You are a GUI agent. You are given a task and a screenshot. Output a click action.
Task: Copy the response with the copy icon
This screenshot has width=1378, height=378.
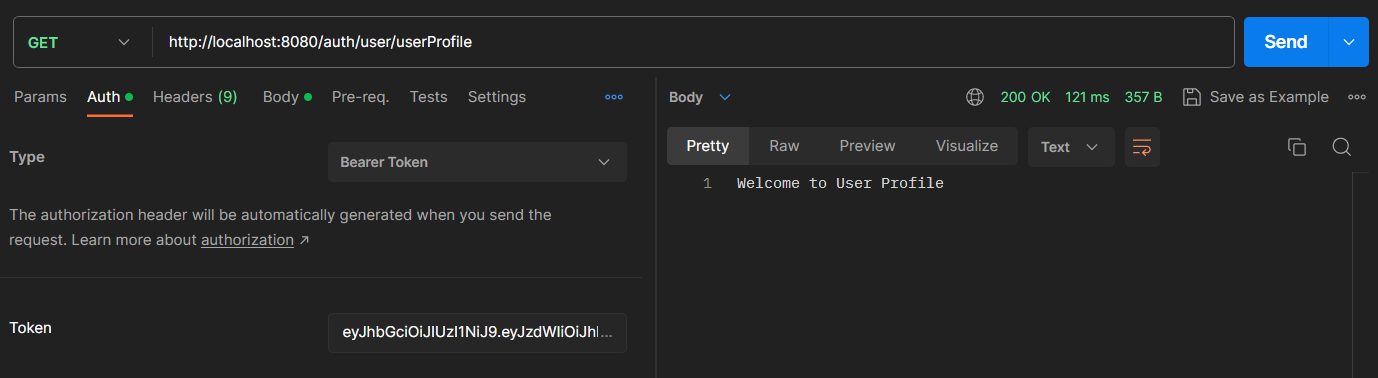coord(1297,147)
